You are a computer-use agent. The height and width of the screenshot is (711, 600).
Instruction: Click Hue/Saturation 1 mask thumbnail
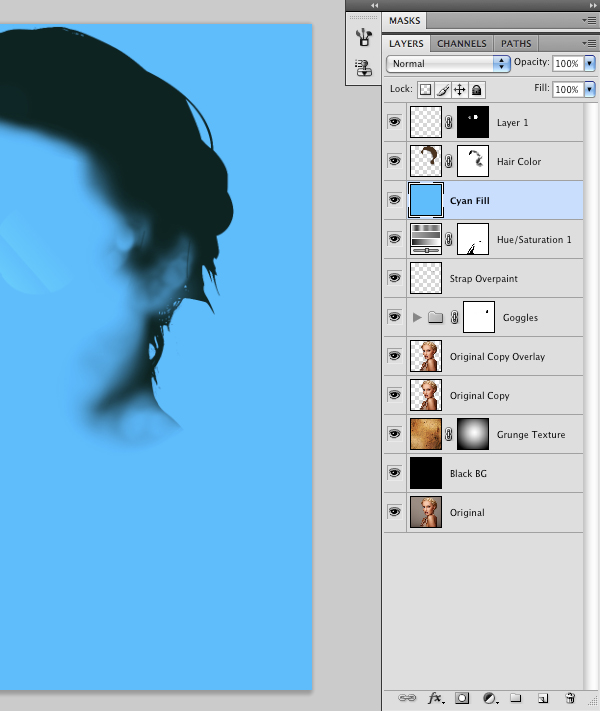[x=473, y=239]
